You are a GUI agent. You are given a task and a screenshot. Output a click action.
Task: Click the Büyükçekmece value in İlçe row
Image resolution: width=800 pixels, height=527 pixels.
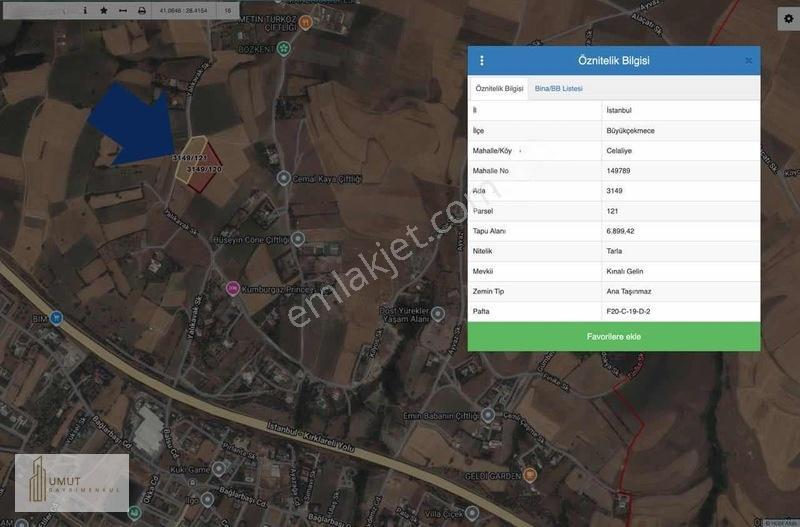click(x=630, y=131)
